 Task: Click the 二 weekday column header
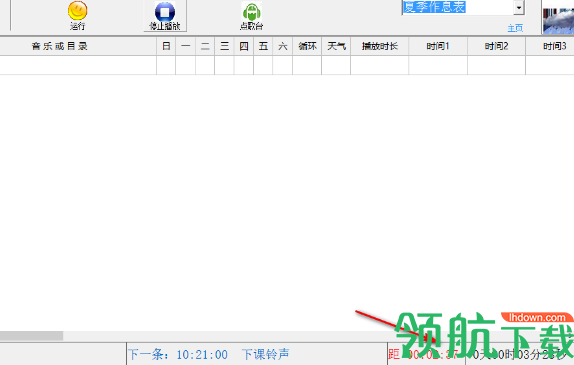pos(205,46)
